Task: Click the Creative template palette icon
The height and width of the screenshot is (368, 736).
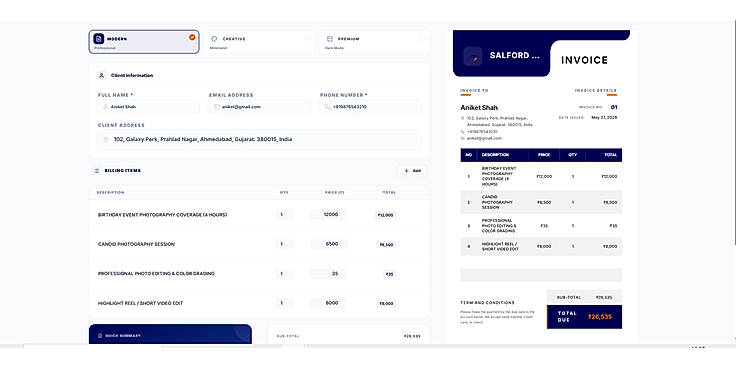Action: pyautogui.click(x=214, y=39)
